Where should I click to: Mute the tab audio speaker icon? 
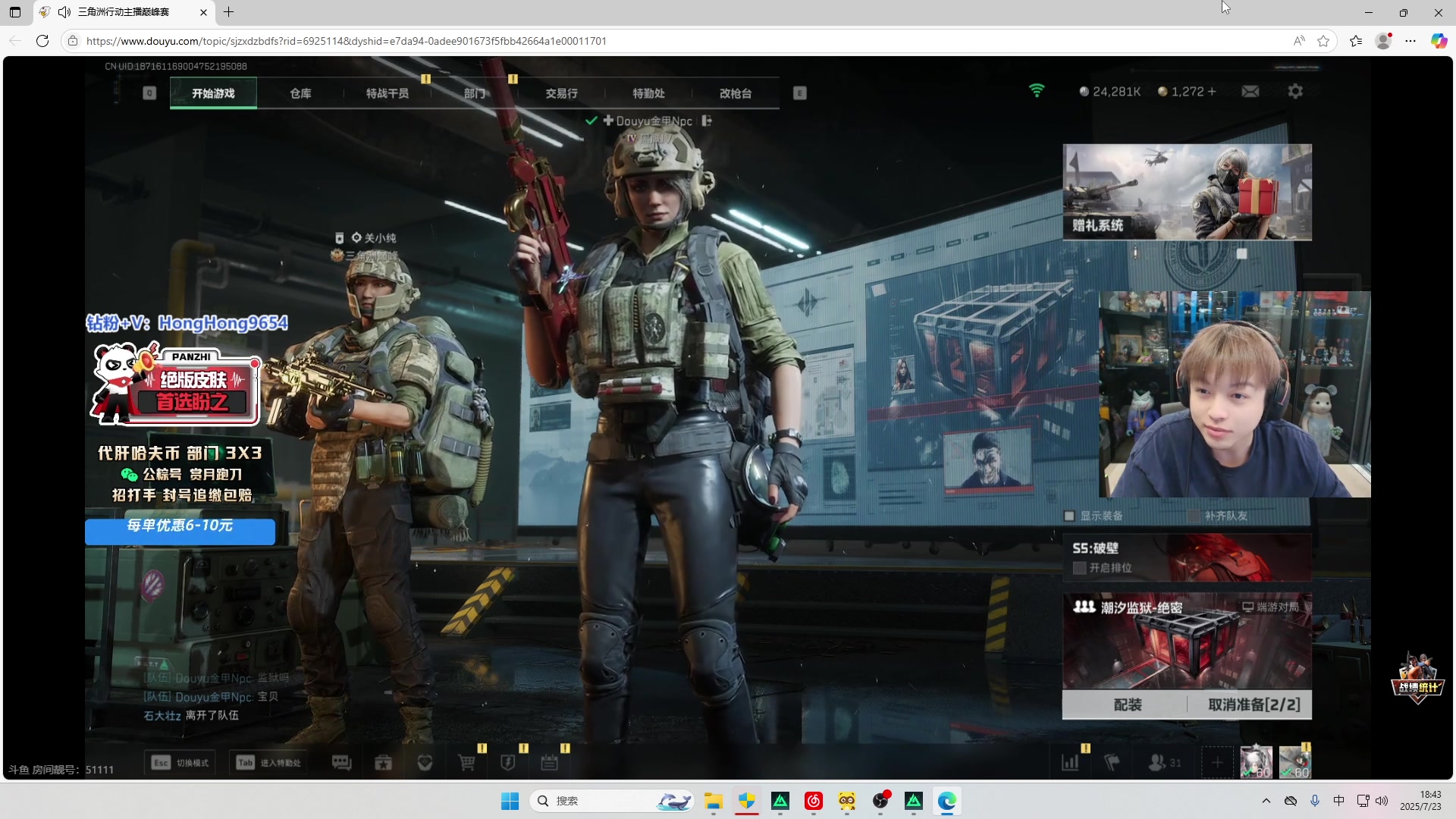64,12
